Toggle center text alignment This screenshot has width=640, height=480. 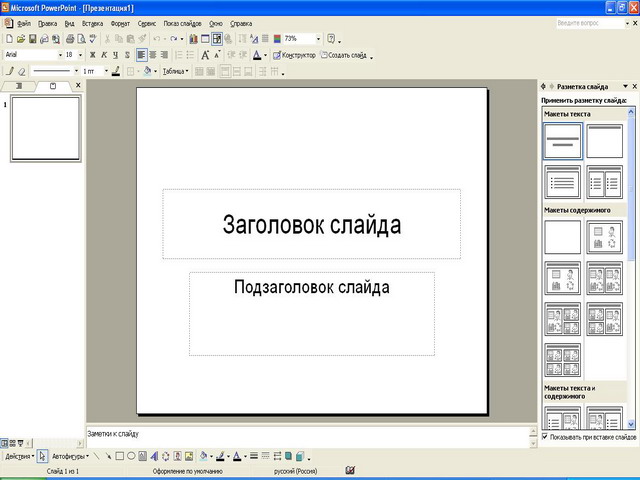[153, 55]
